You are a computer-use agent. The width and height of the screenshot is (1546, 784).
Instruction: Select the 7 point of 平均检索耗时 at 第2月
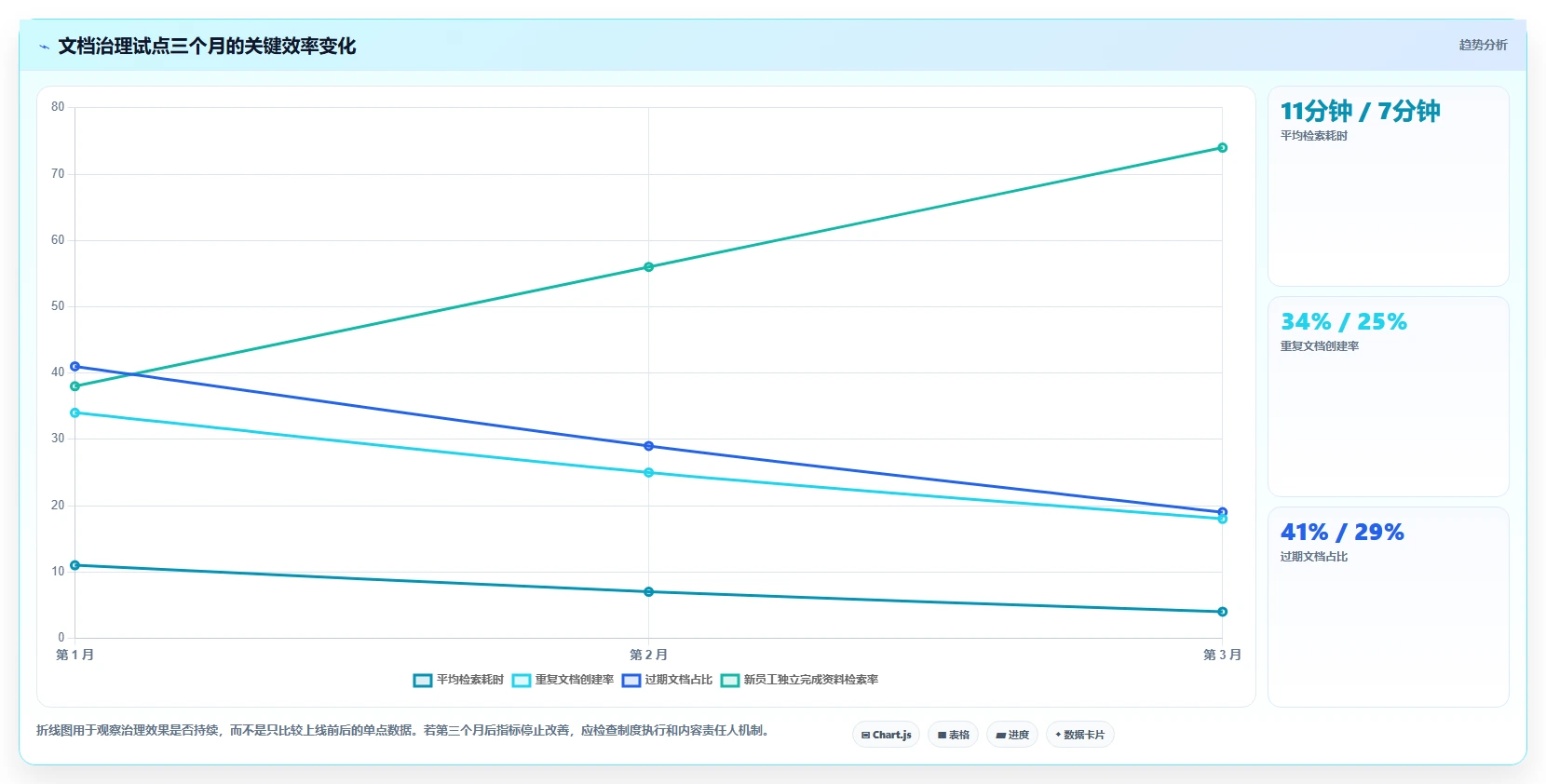pos(648,592)
